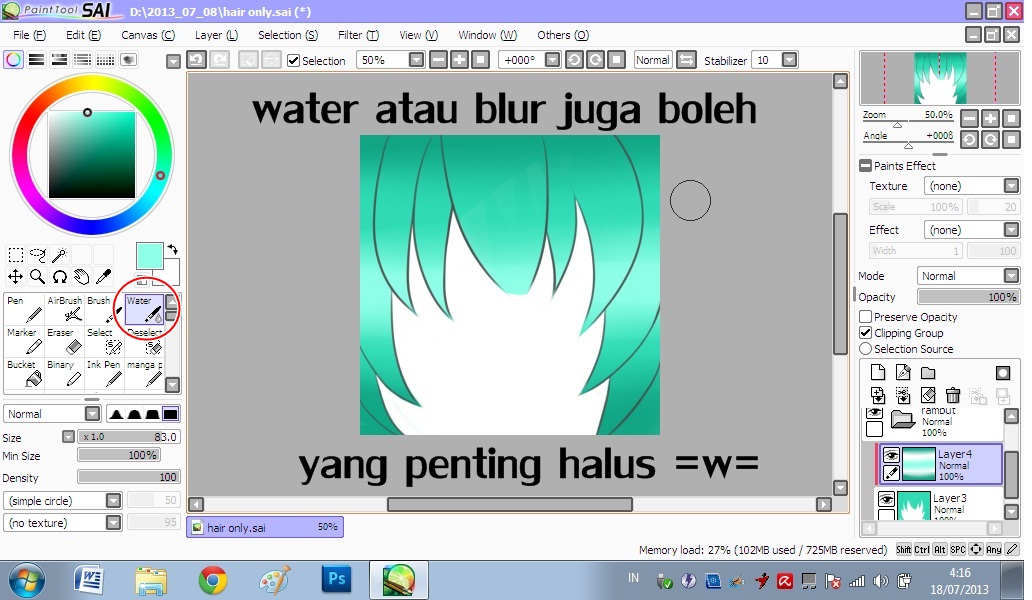Open the brush blend Normal dropdown
This screenshot has height=600, width=1032.
click(x=93, y=414)
